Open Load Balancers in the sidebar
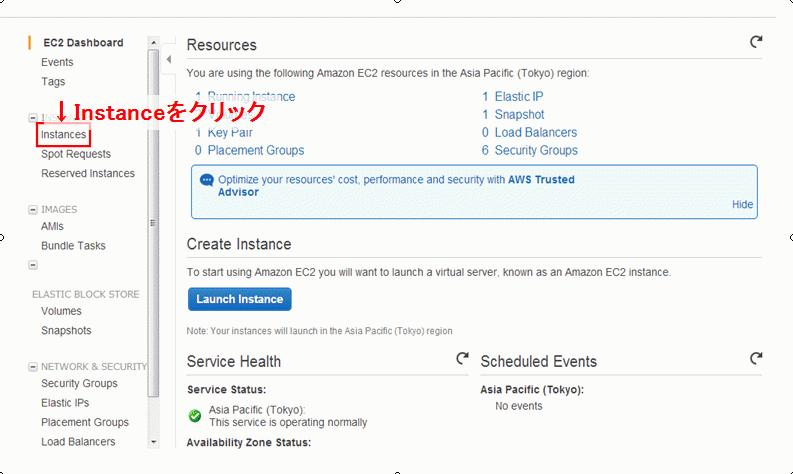Viewport: 793px width, 474px height. click(78, 442)
